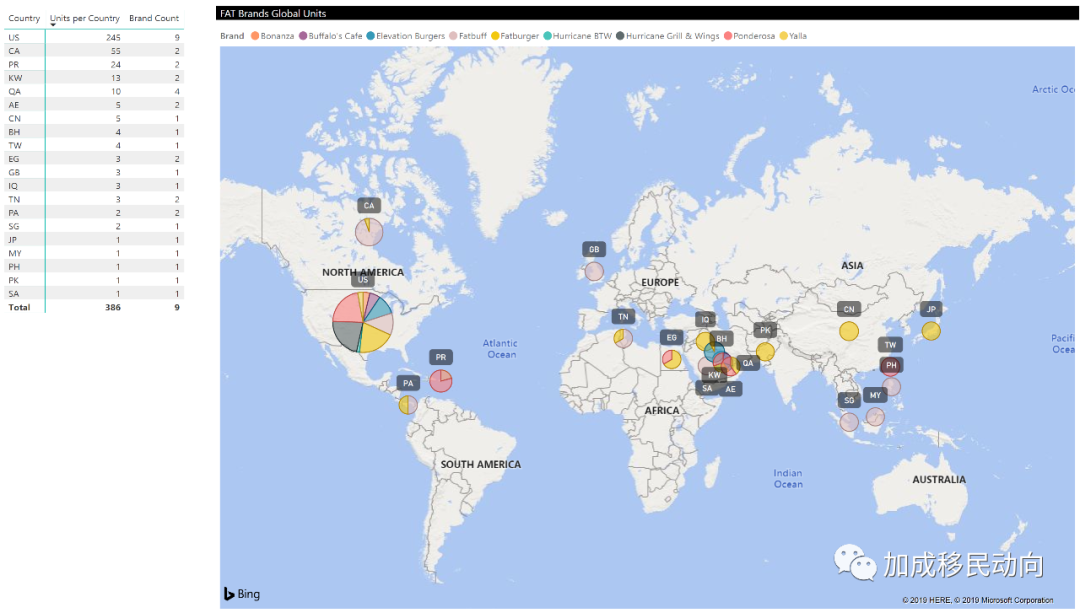This screenshot has width=1080, height=613.
Task: Select the AE row in country table
Action: (94, 105)
